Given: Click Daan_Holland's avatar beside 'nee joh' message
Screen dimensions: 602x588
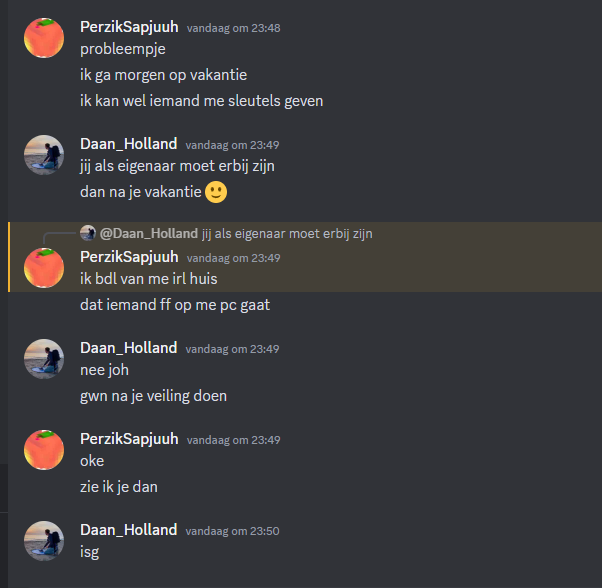Looking at the screenshot, I should click(x=44, y=359).
